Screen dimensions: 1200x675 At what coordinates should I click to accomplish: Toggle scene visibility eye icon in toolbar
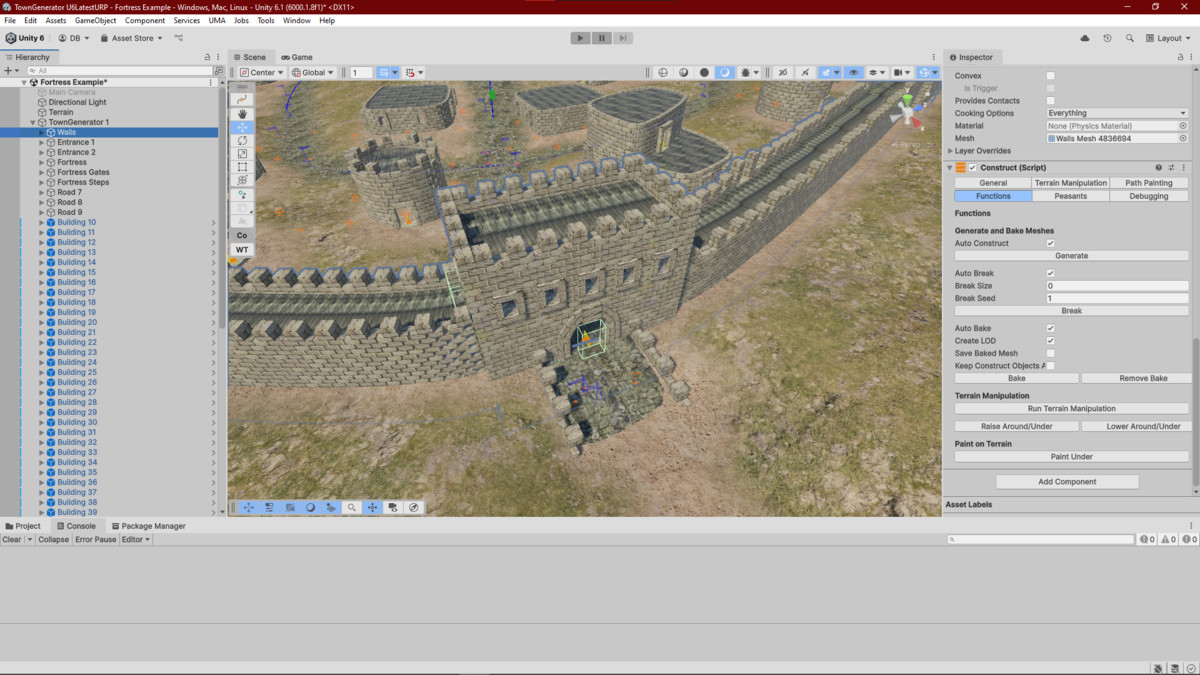[853, 72]
